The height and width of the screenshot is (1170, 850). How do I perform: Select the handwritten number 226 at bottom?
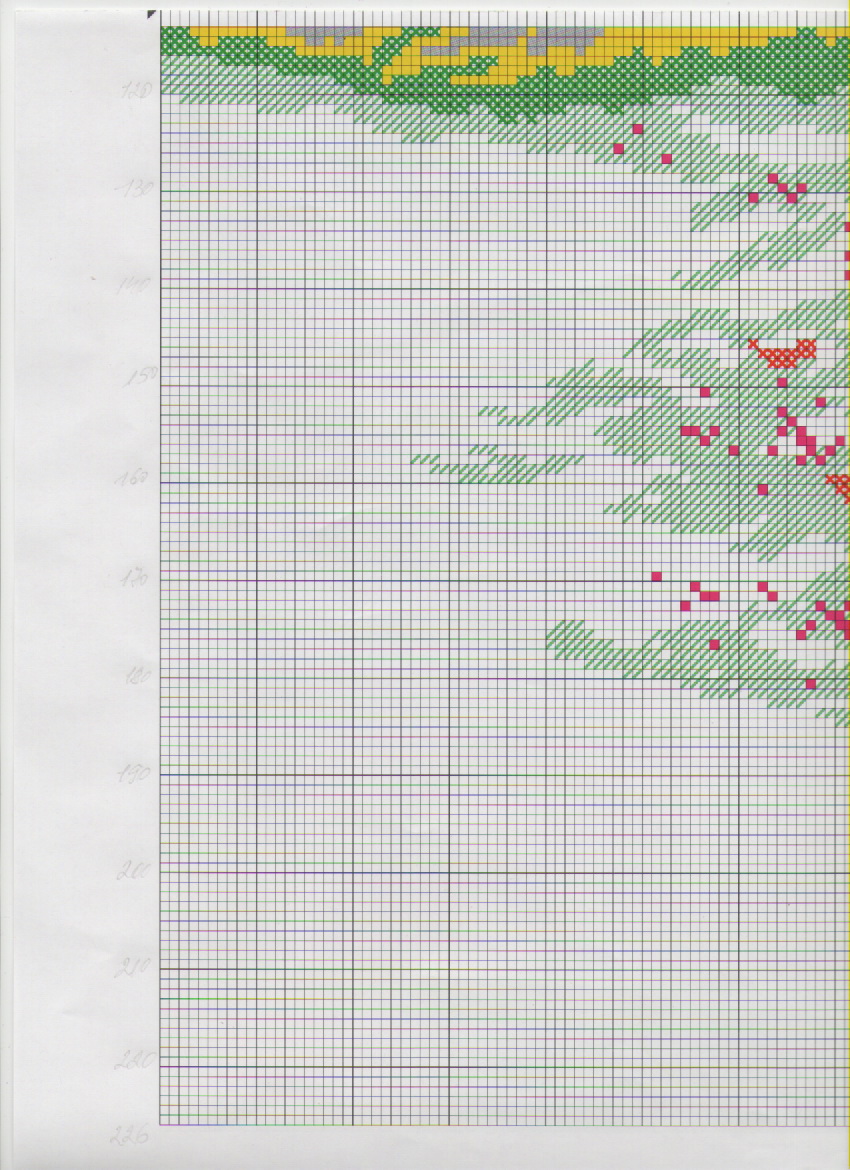coord(131,1135)
